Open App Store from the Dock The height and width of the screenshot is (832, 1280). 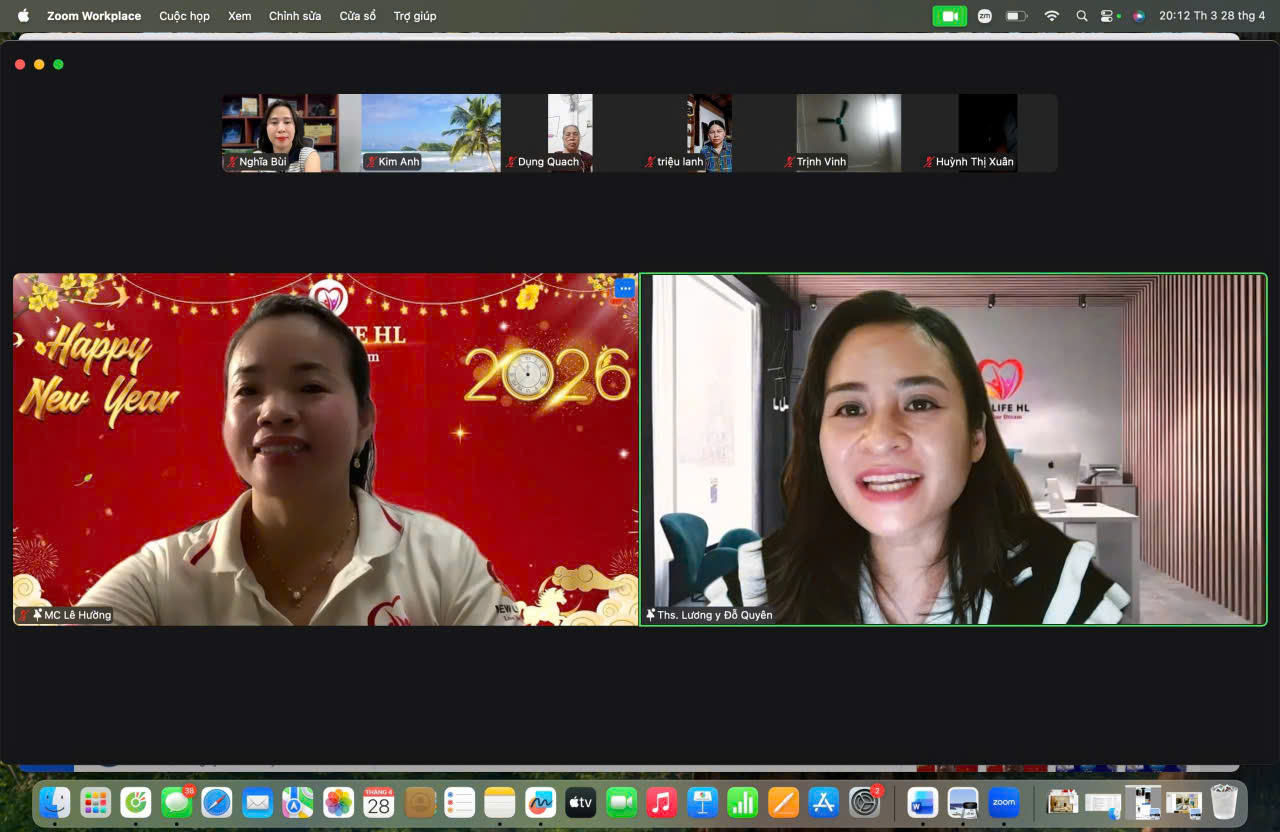tap(824, 802)
